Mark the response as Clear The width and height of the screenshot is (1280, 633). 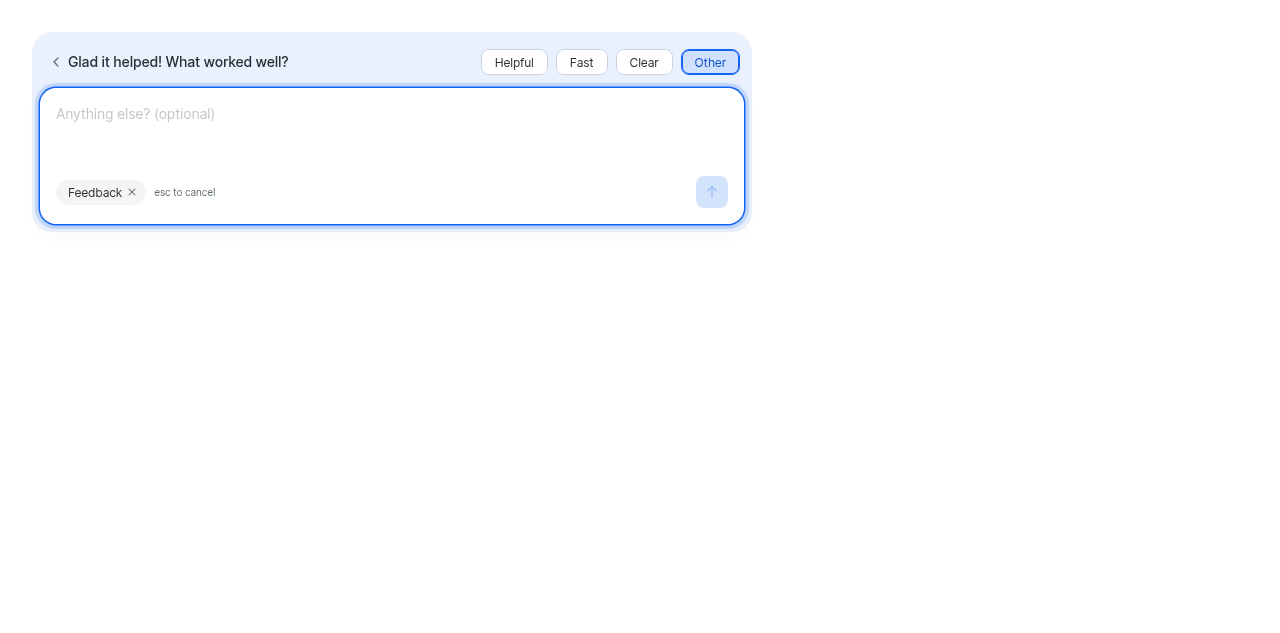point(644,62)
